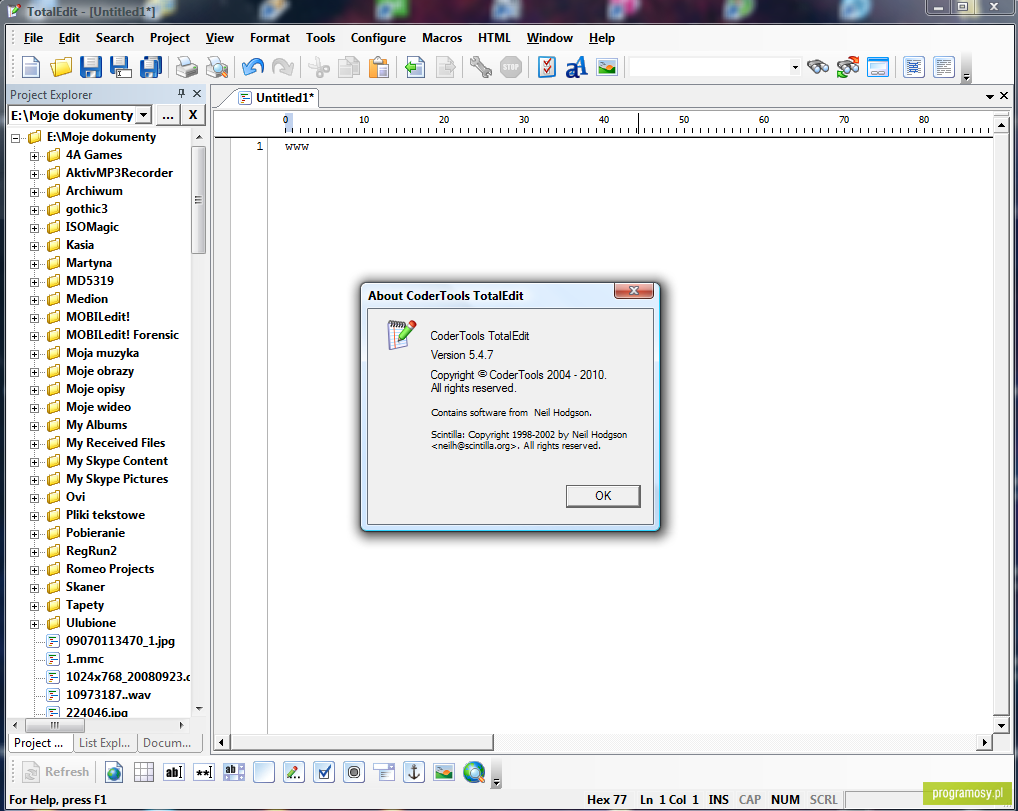The width and height of the screenshot is (1018, 811).
Task: Open Print Preview from toolbar
Action: coord(217,67)
